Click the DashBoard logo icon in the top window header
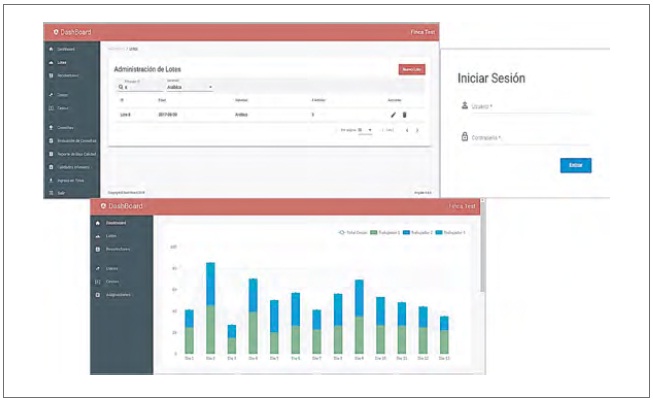653x403 pixels. click(x=57, y=32)
